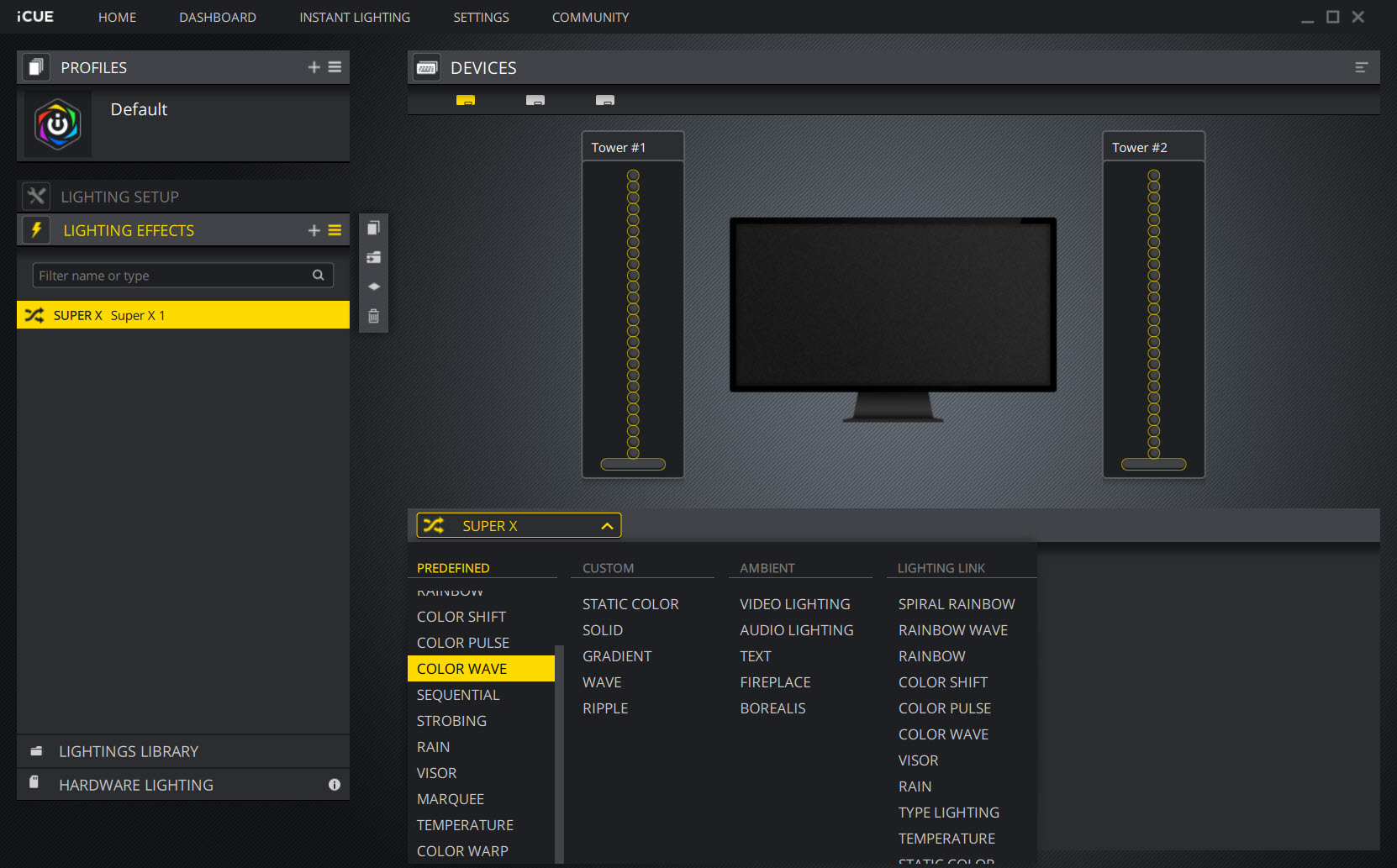1397x868 pixels.
Task: Choose TYPE LIGHTING lighting link
Action: pyautogui.click(x=949, y=813)
